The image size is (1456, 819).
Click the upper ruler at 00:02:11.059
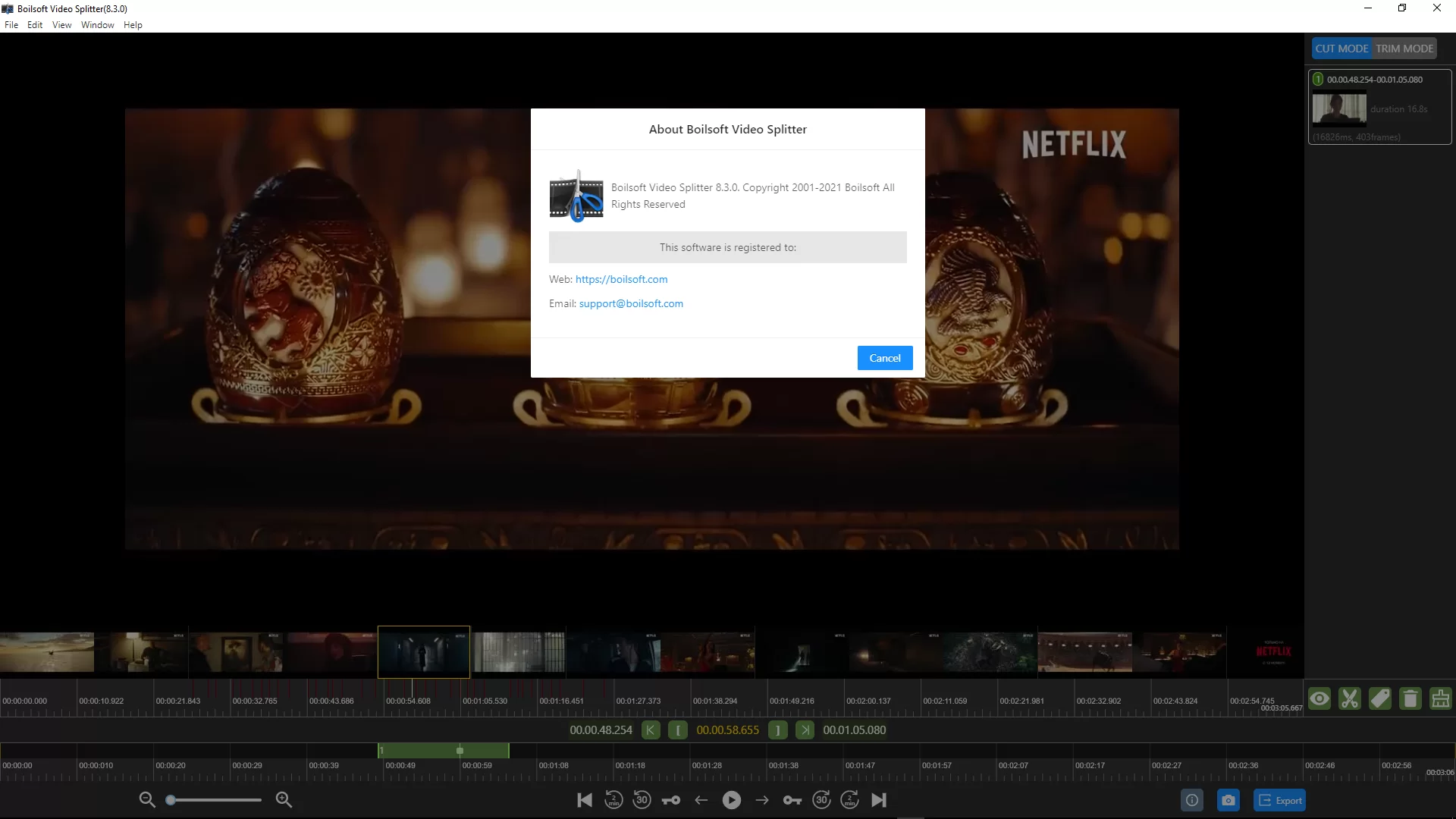point(945,701)
